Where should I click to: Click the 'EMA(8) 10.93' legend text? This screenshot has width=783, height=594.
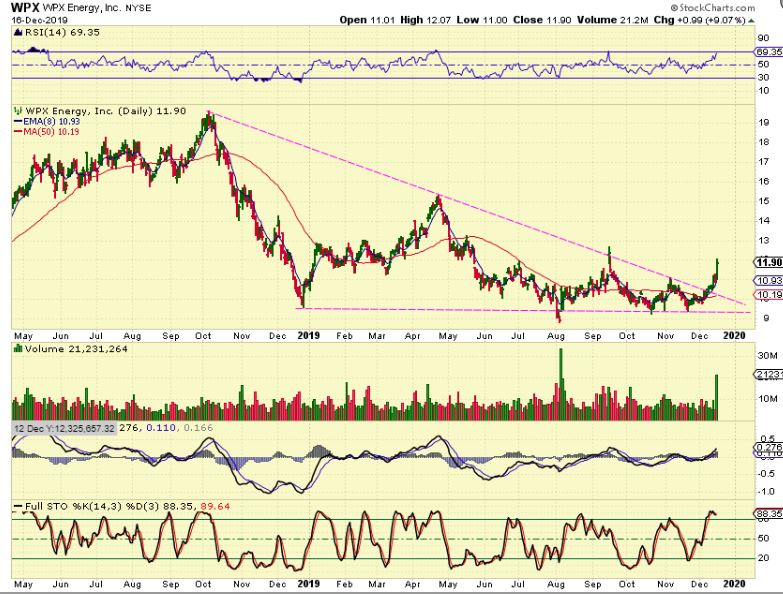(x=51, y=122)
